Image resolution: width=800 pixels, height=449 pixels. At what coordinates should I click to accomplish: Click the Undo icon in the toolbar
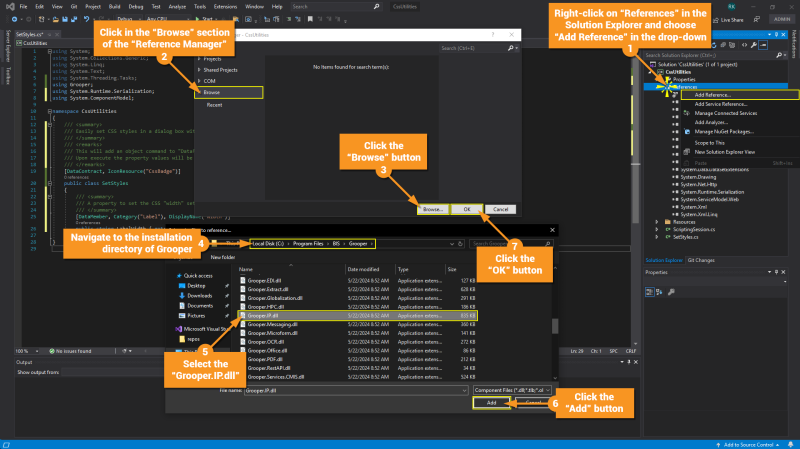86,19
